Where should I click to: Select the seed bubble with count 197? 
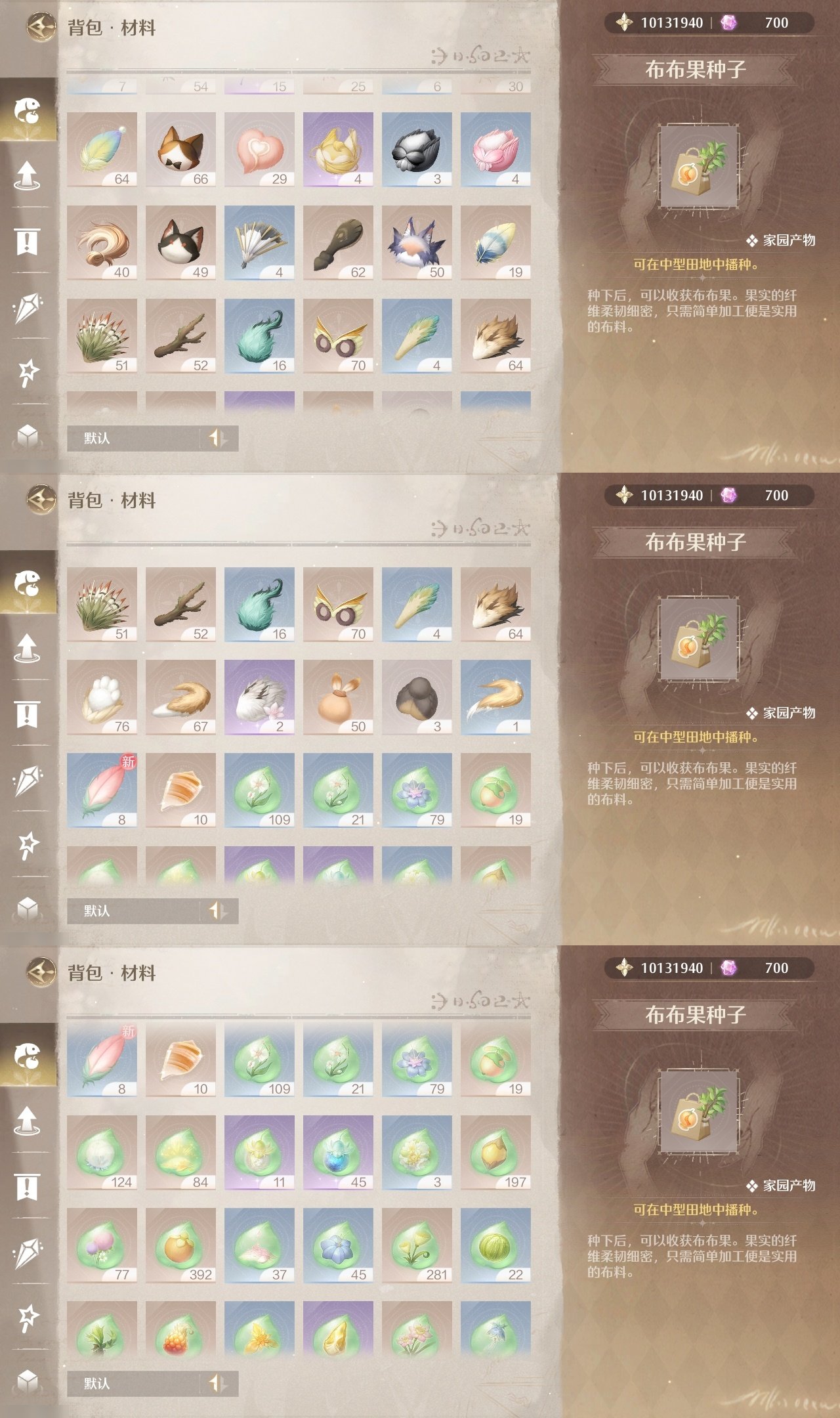[x=495, y=1153]
